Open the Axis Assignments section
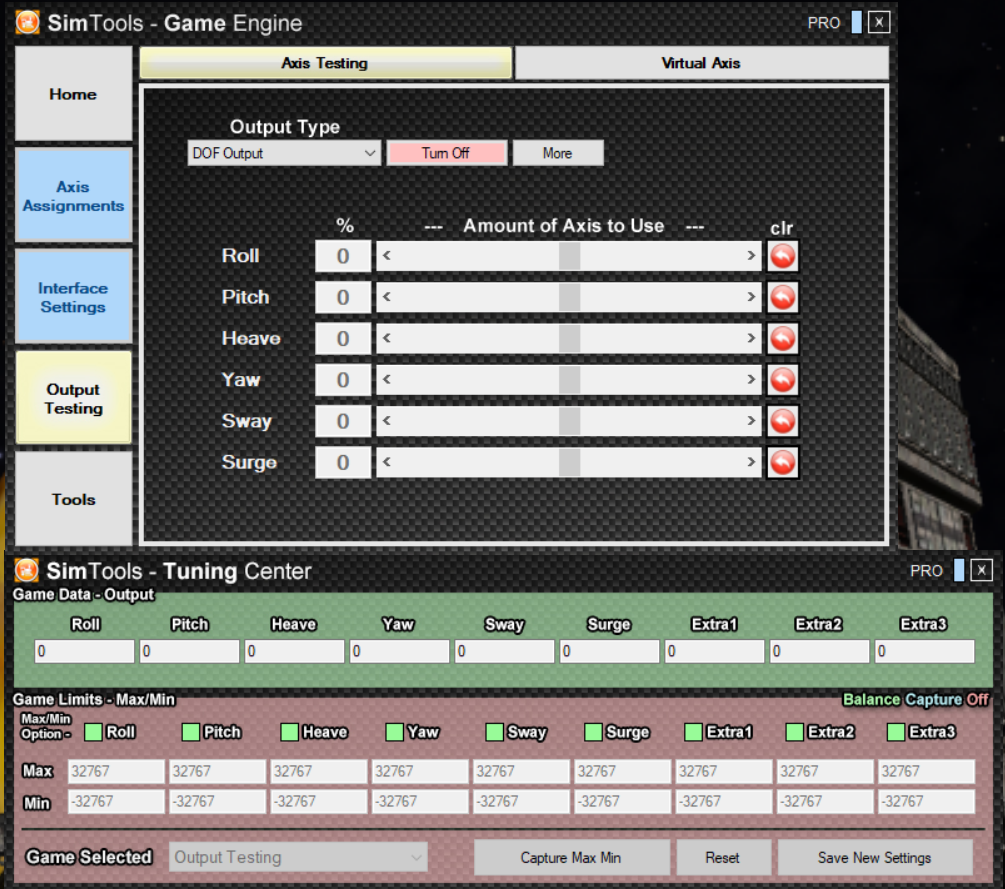 click(73, 196)
